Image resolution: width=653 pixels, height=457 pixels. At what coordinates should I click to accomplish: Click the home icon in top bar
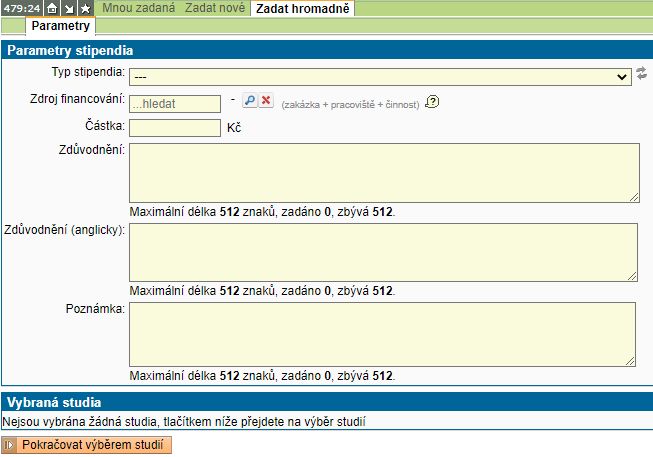(x=53, y=8)
